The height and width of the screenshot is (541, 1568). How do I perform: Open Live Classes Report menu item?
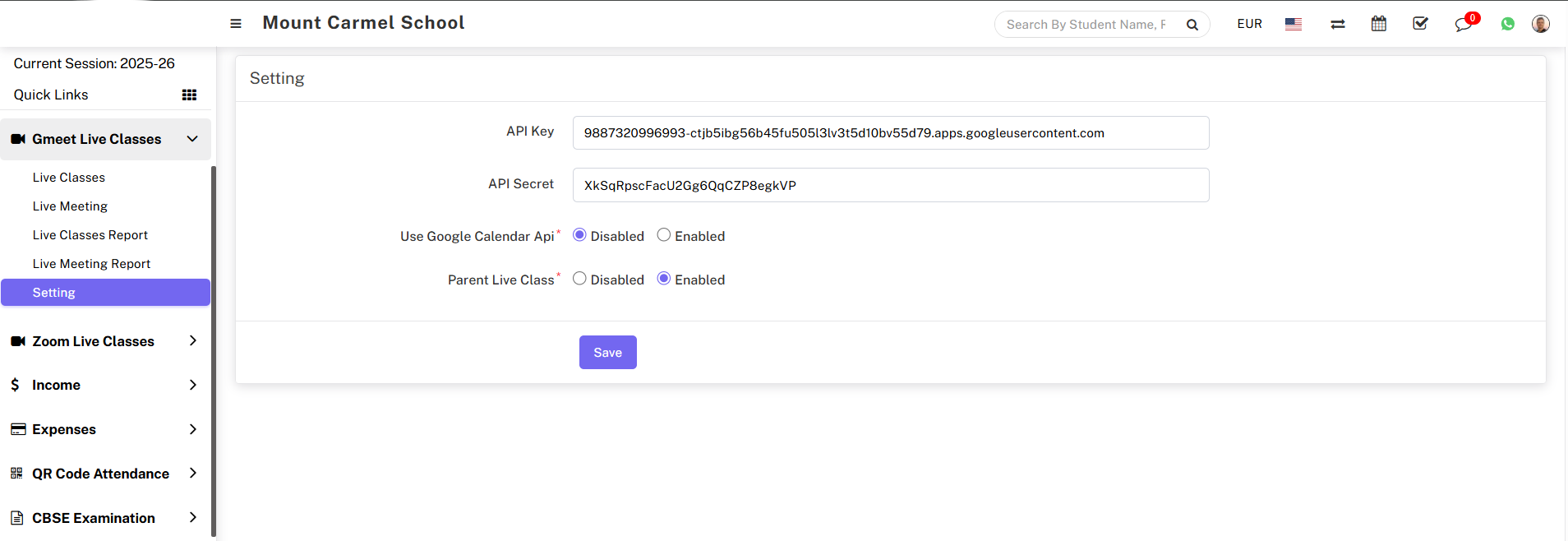tap(90, 235)
